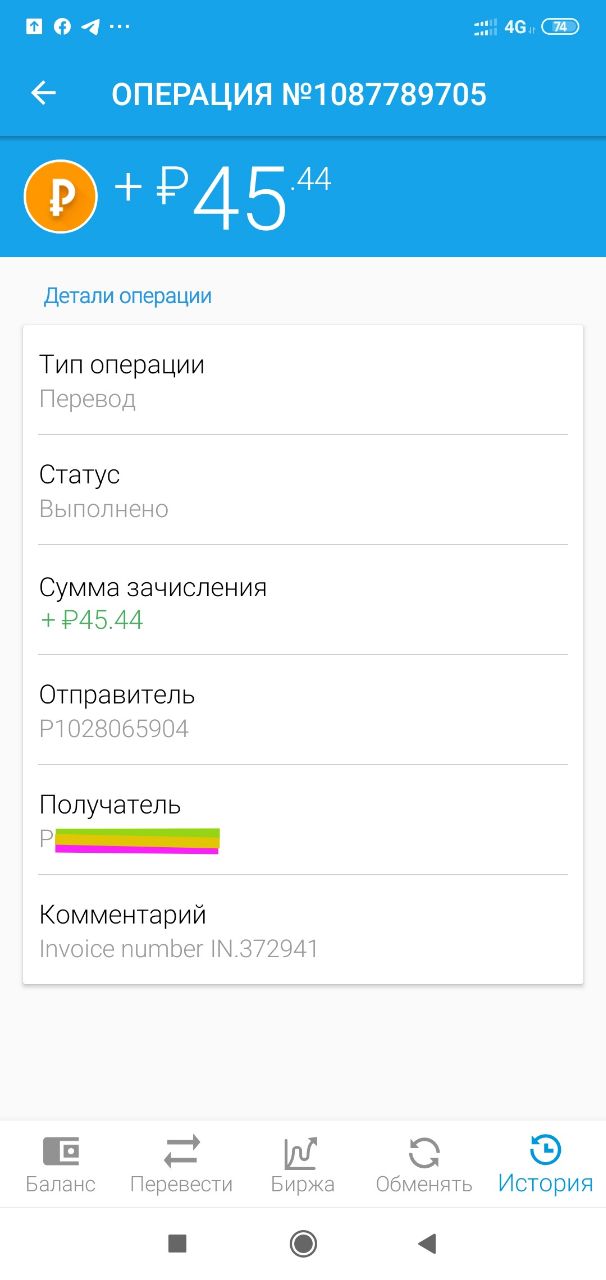
Task: Tap the green +₽45.44 credited amount
Action: tap(92, 620)
